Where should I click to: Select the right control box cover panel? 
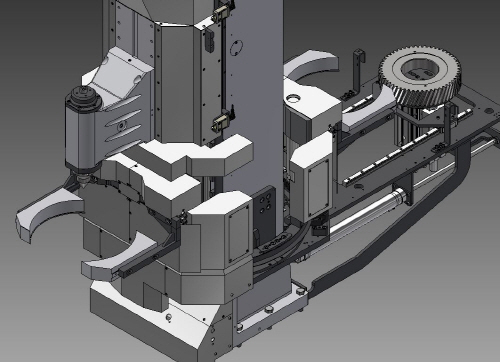[x=318, y=188]
